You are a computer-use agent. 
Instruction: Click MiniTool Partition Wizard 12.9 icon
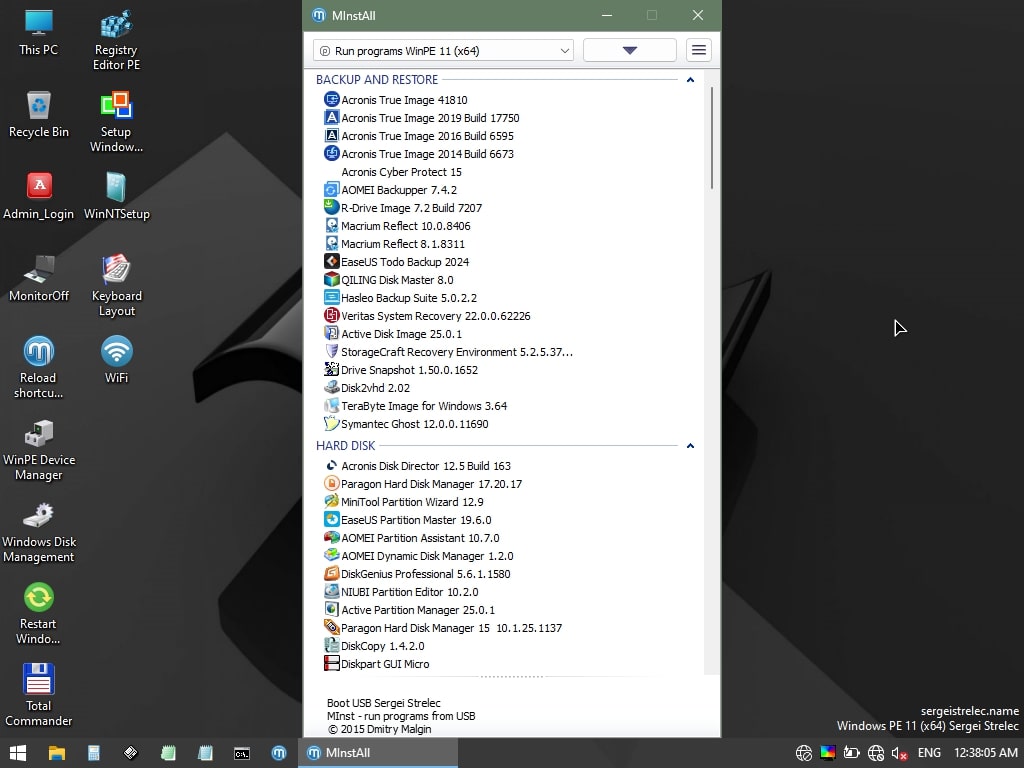pos(332,502)
